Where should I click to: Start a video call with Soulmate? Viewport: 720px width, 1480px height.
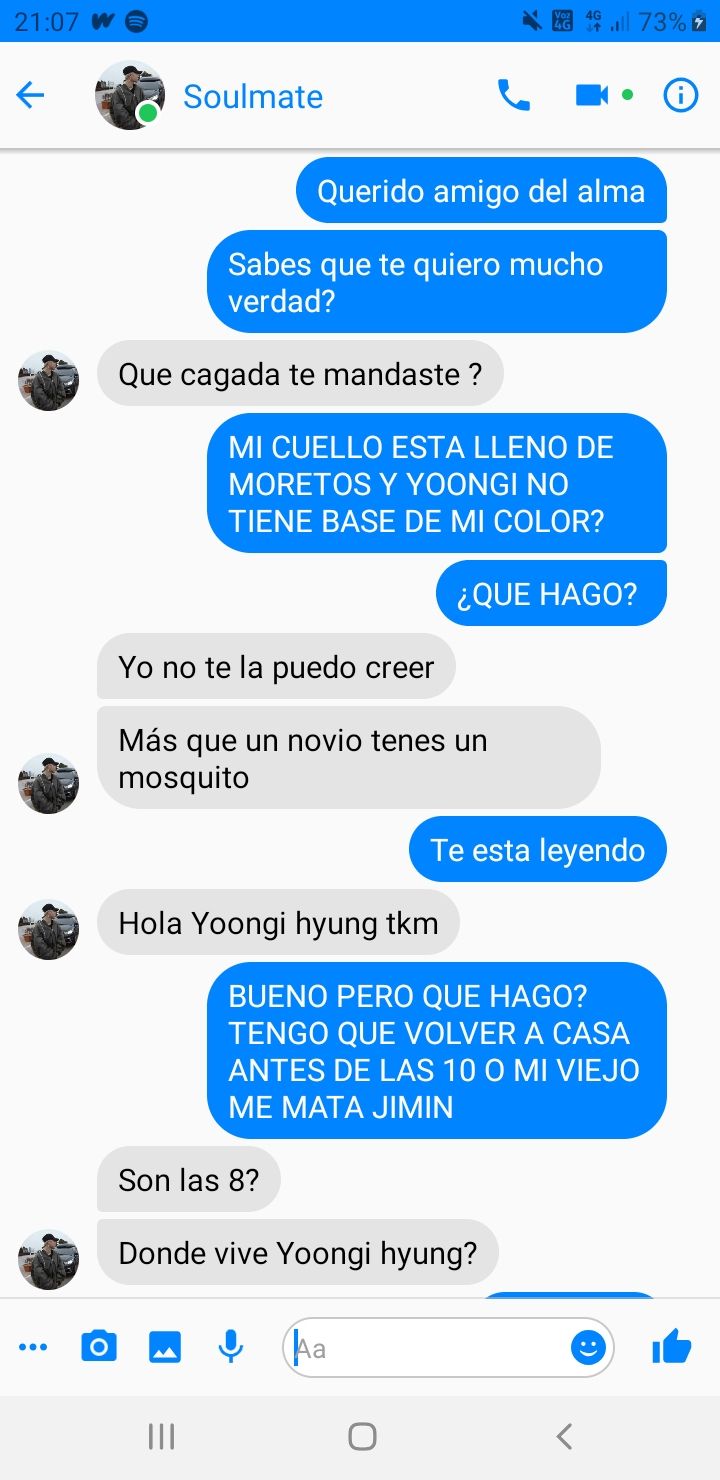(x=592, y=96)
